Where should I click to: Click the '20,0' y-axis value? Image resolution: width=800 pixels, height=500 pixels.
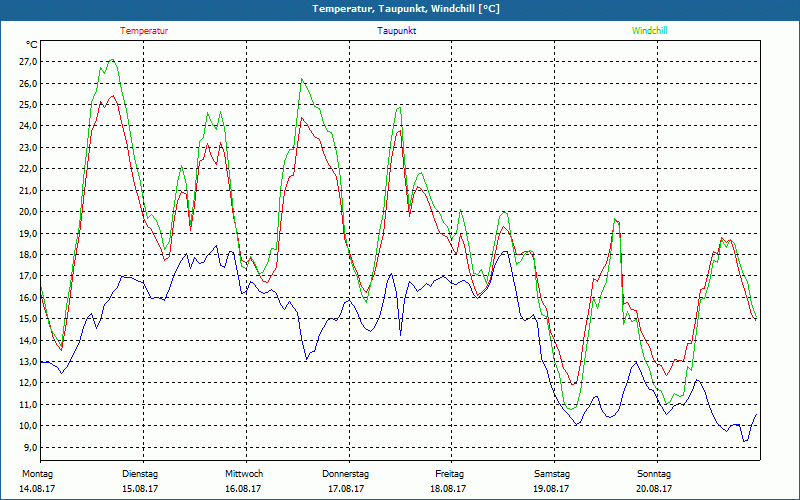(29, 212)
